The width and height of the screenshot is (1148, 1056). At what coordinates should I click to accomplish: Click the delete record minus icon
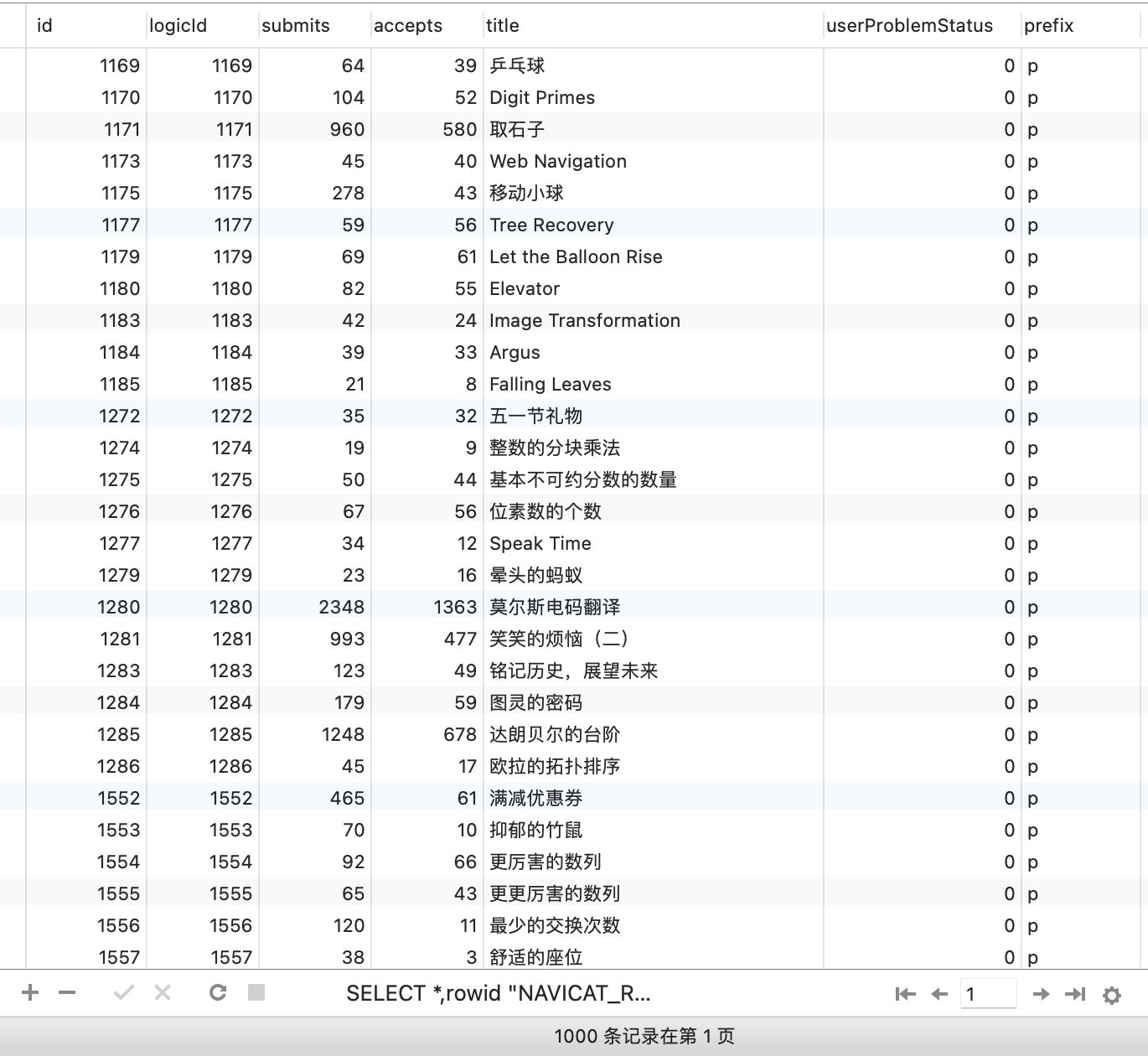[x=67, y=993]
